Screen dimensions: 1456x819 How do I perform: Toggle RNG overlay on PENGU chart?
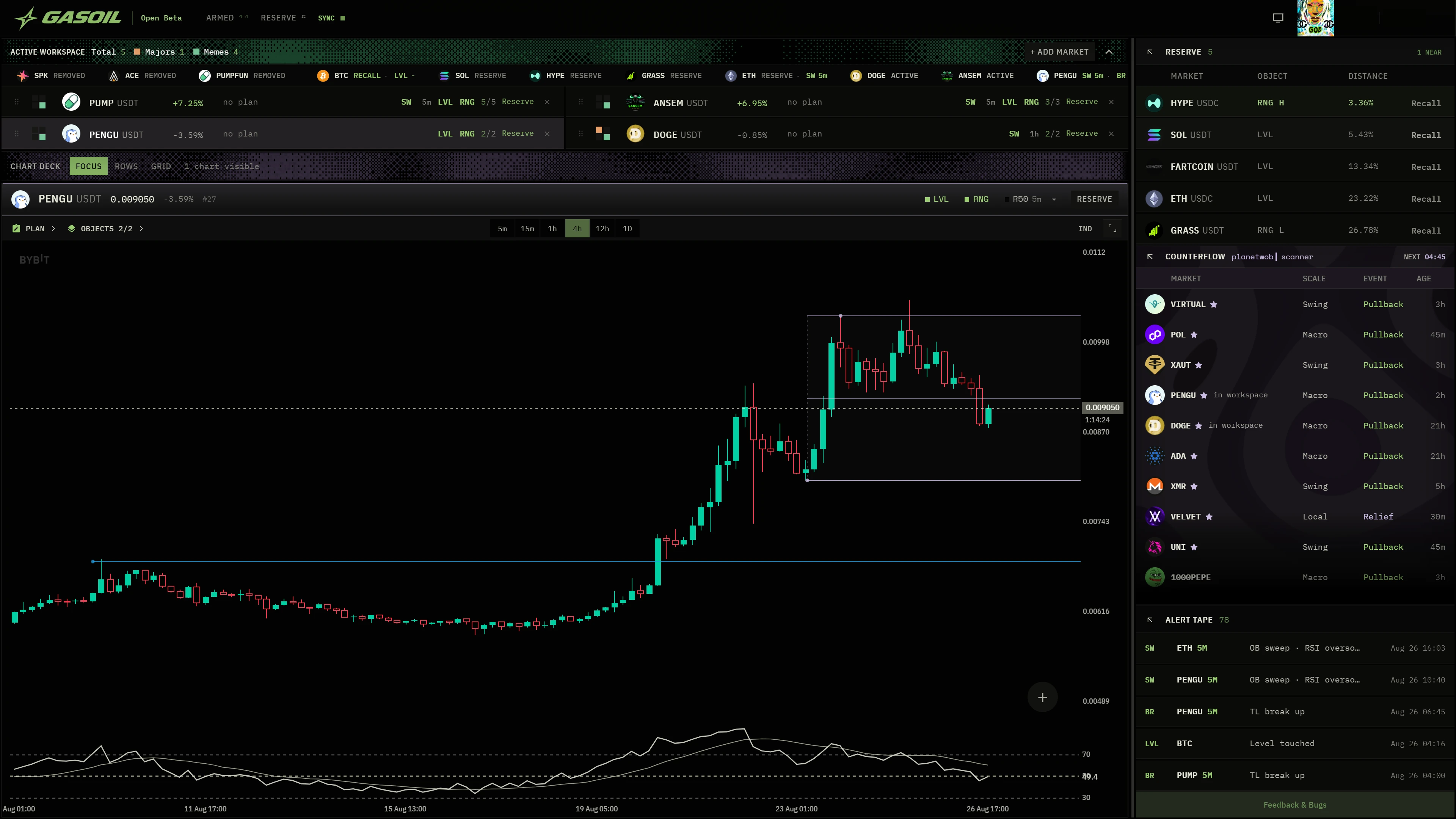pos(976,199)
